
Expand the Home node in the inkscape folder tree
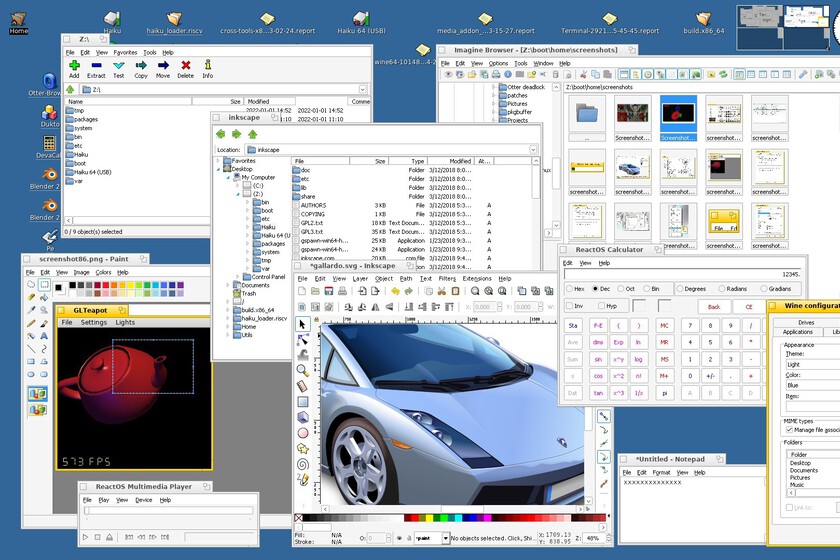228,326
